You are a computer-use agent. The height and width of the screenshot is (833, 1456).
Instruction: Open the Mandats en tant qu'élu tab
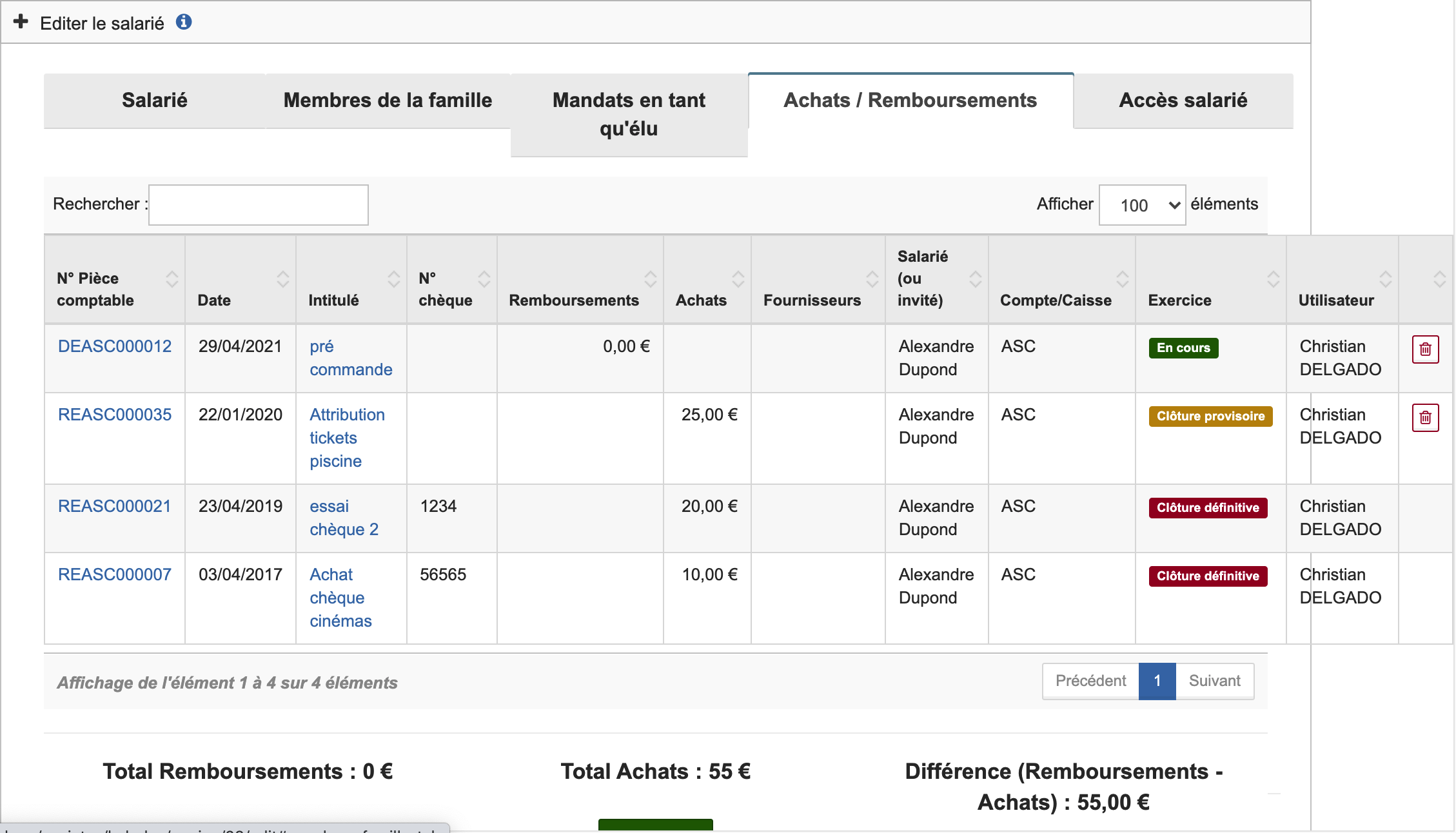(629, 114)
